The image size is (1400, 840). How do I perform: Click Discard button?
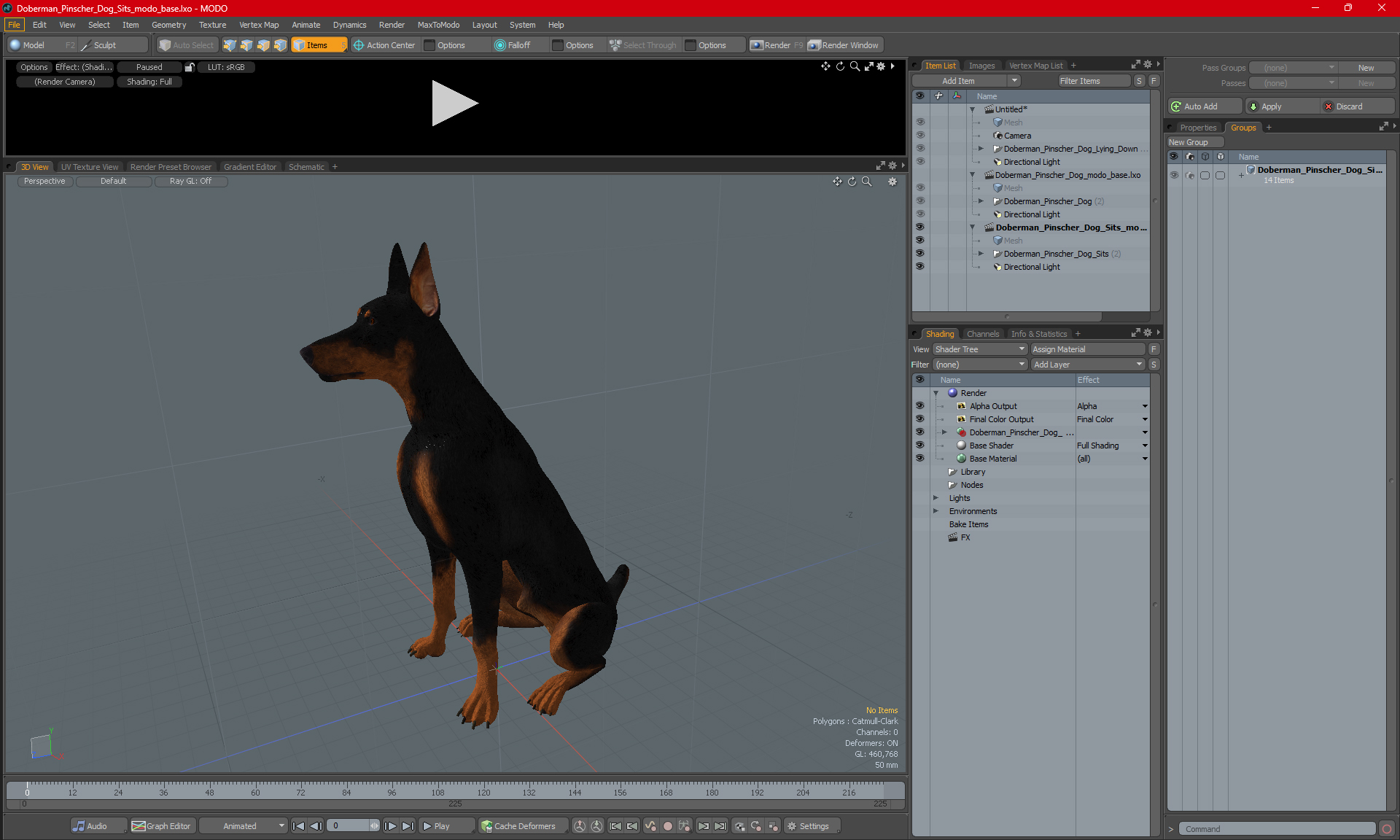click(x=1357, y=106)
